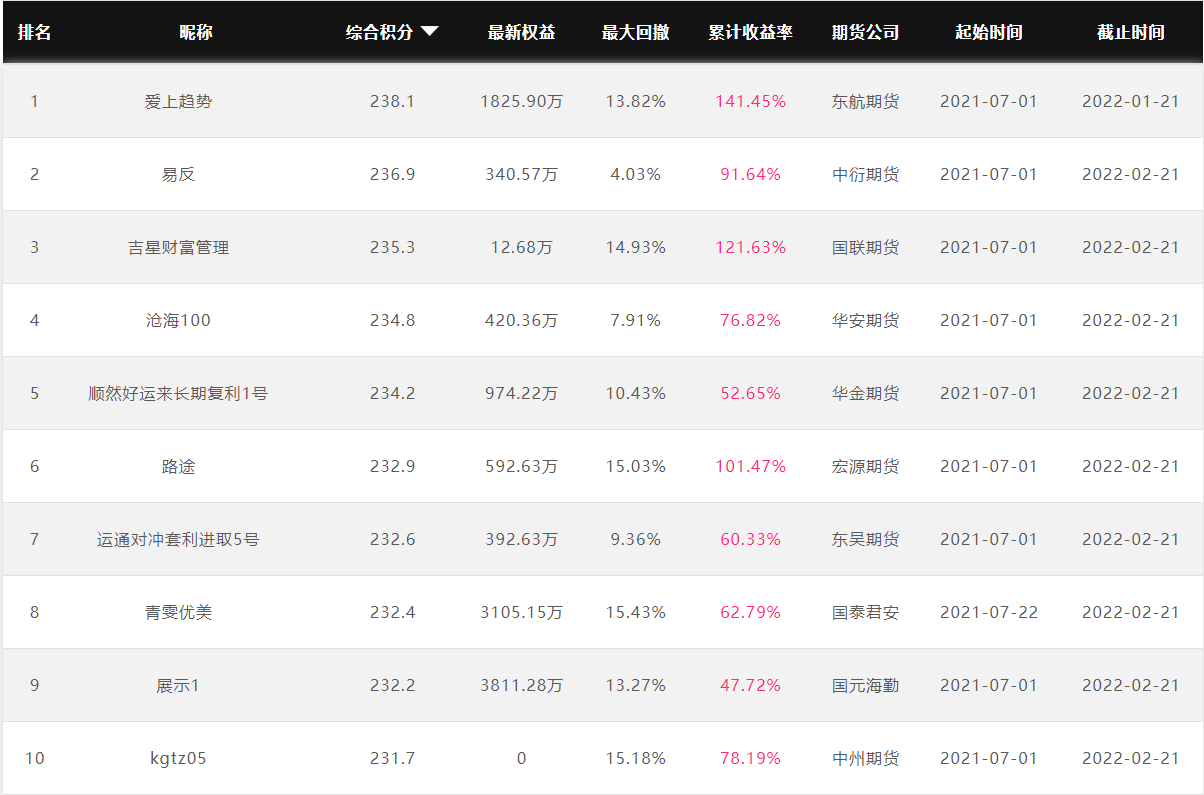Click the 420.36万 equity value
1204x795 pixels.
click(522, 320)
